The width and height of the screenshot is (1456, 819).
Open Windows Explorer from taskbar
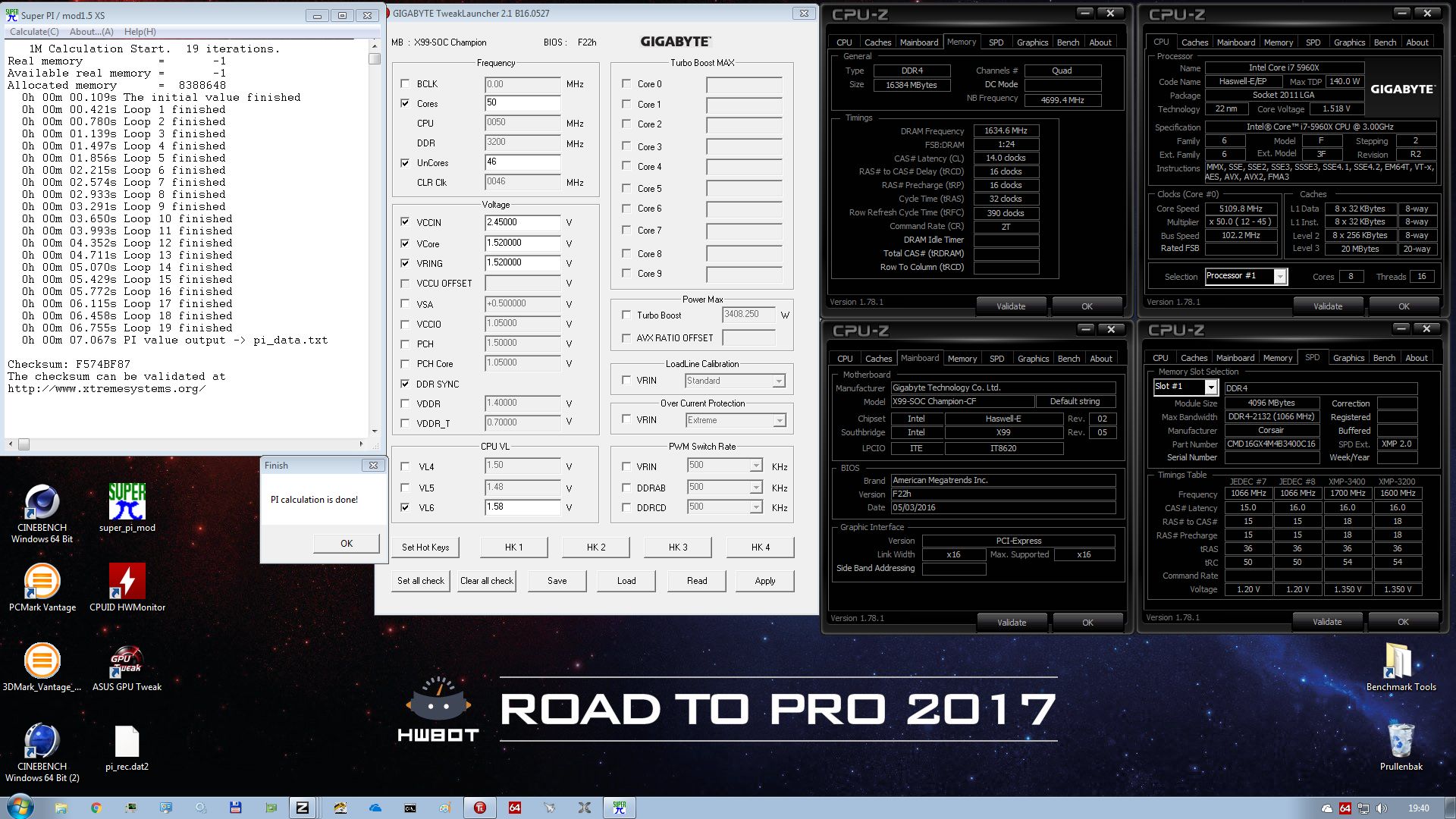(x=61, y=808)
